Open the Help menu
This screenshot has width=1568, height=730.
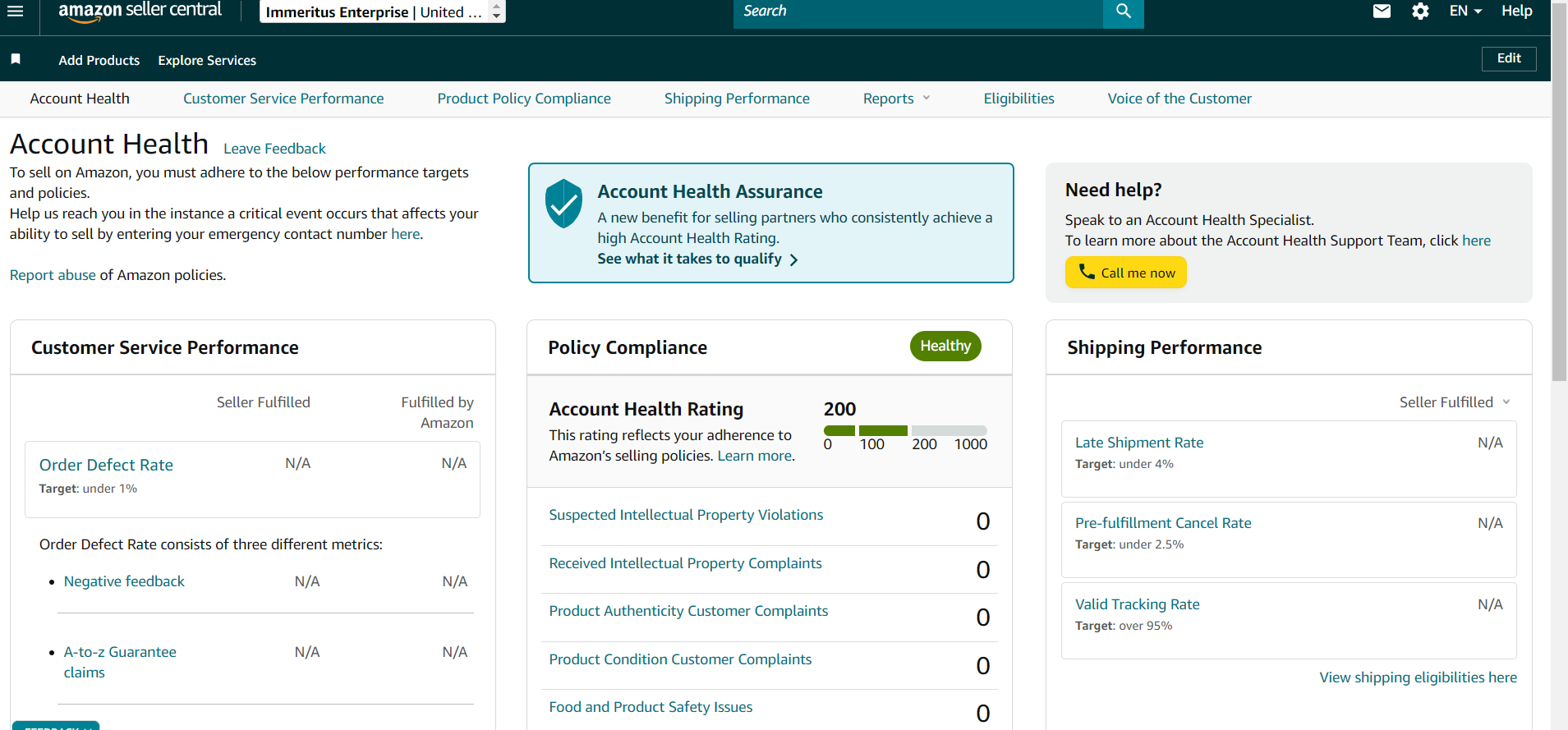coord(1516,11)
